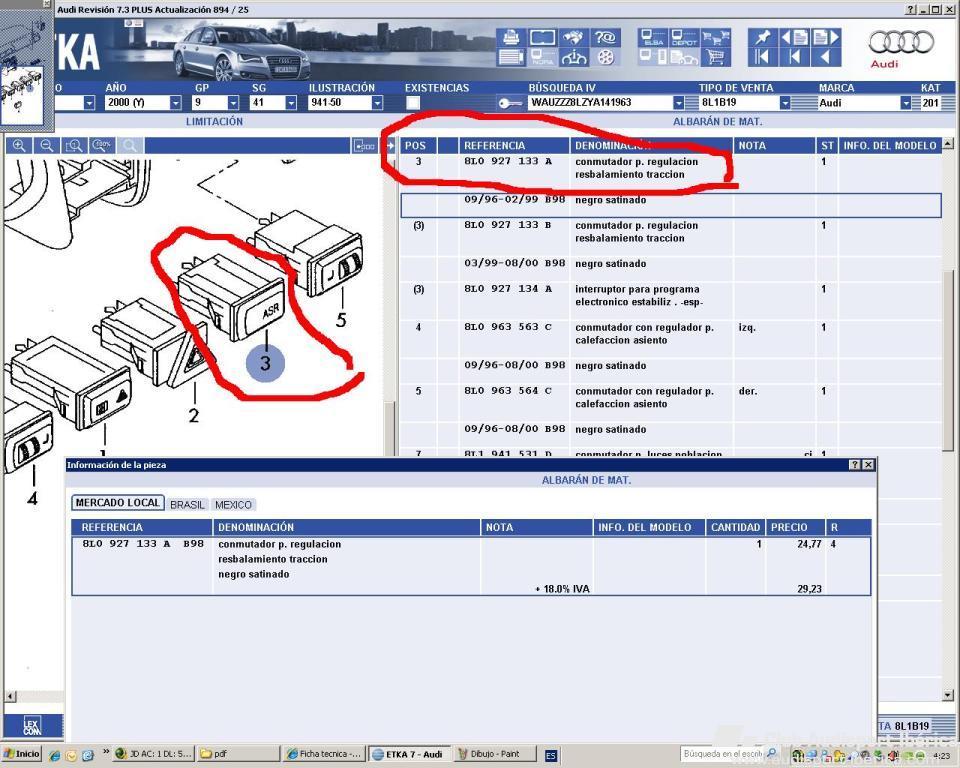960x768 pixels.
Task: Open the DEPOT connection icon
Action: tap(684, 37)
